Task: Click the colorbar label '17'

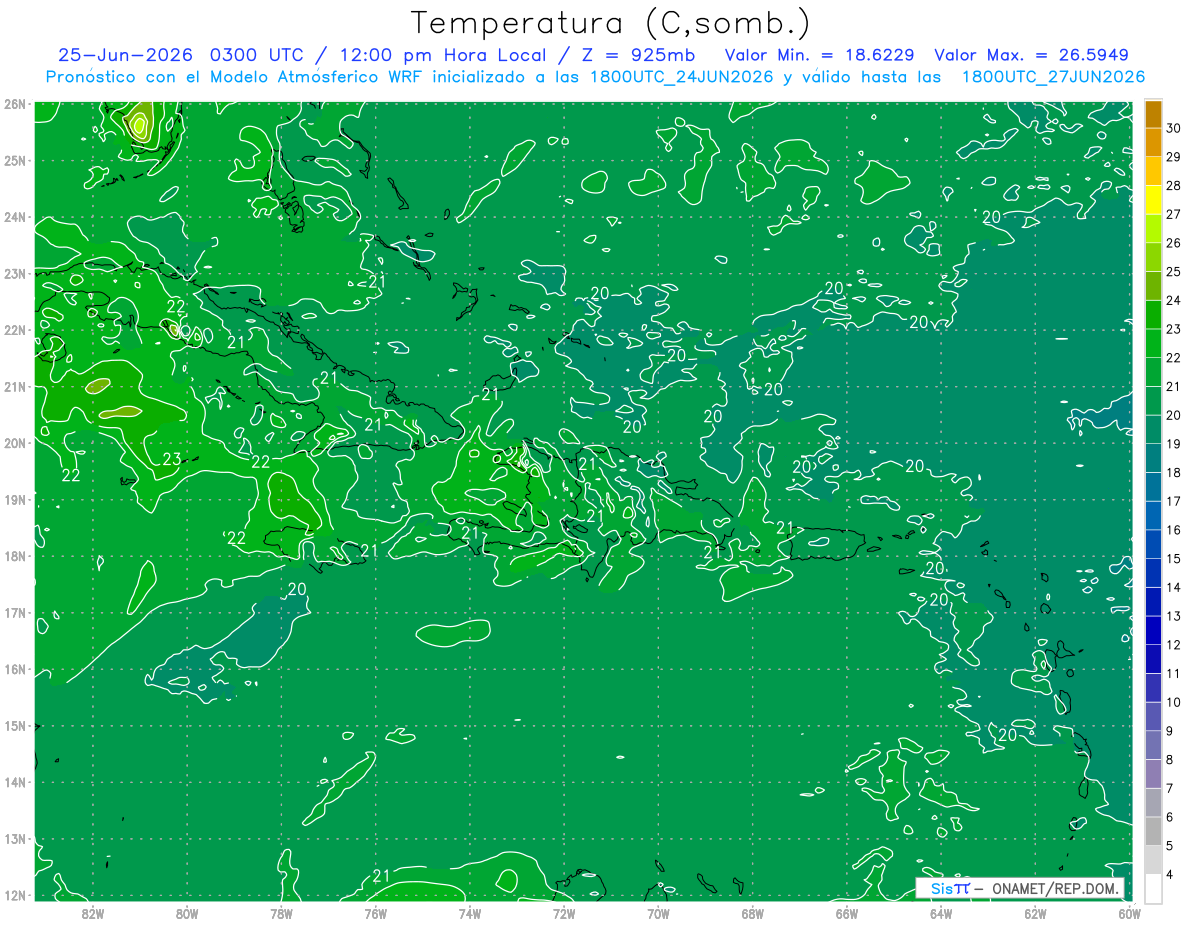Action: pyautogui.click(x=1174, y=501)
